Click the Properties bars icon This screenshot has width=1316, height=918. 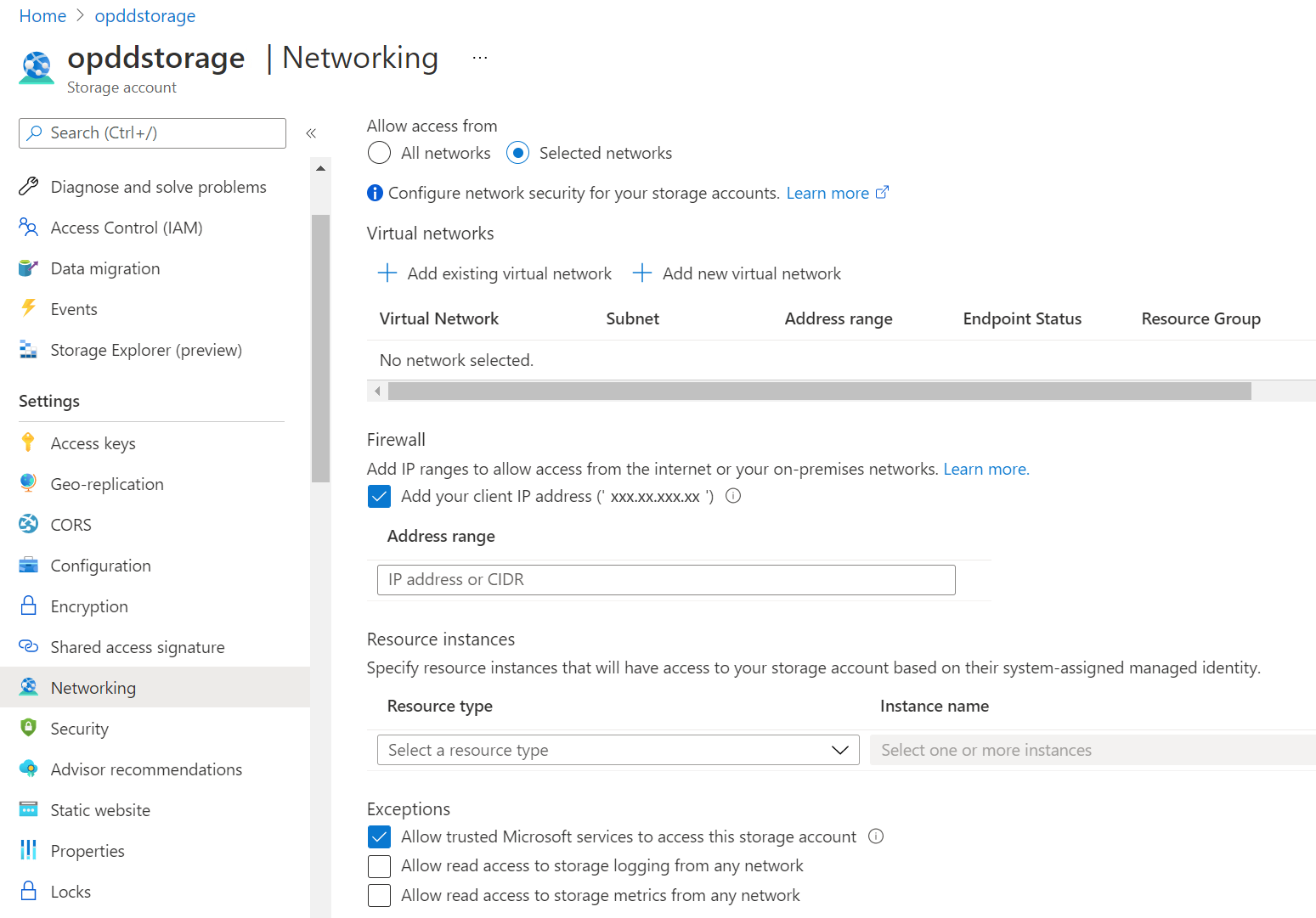[28, 850]
